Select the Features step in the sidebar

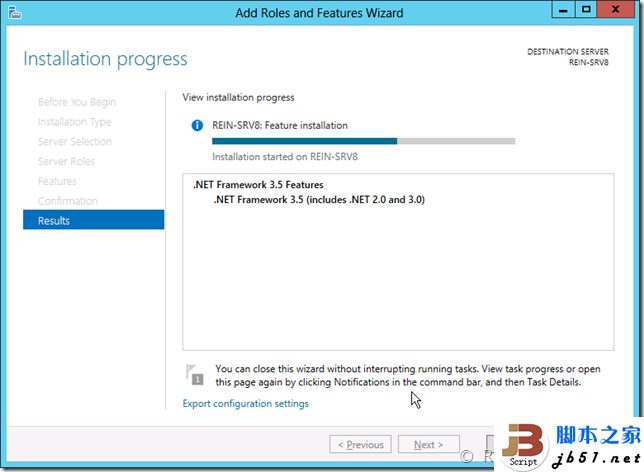(57, 181)
